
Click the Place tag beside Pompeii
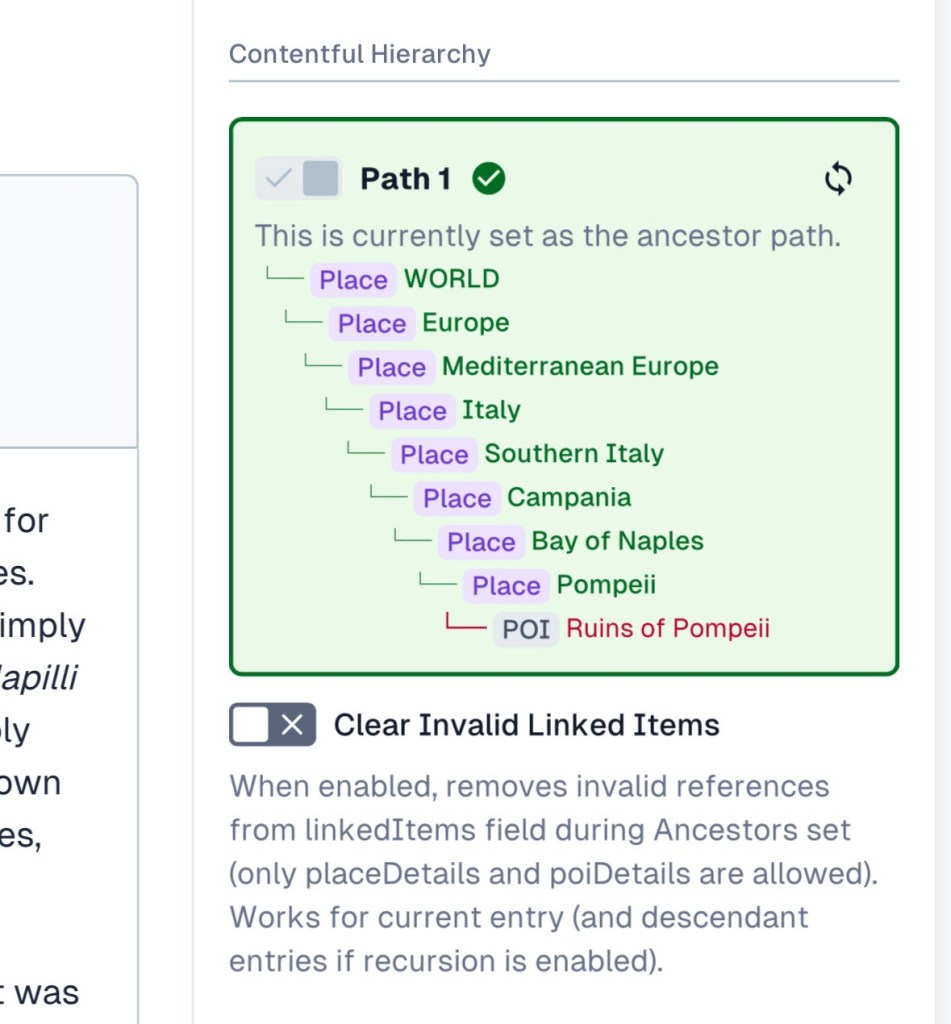(506, 586)
